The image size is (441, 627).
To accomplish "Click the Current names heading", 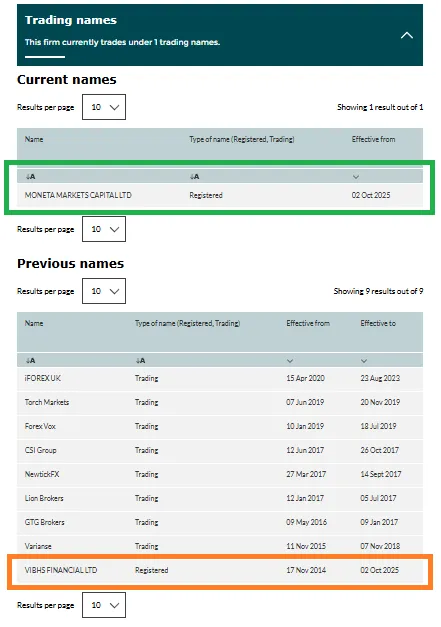I will [67, 80].
